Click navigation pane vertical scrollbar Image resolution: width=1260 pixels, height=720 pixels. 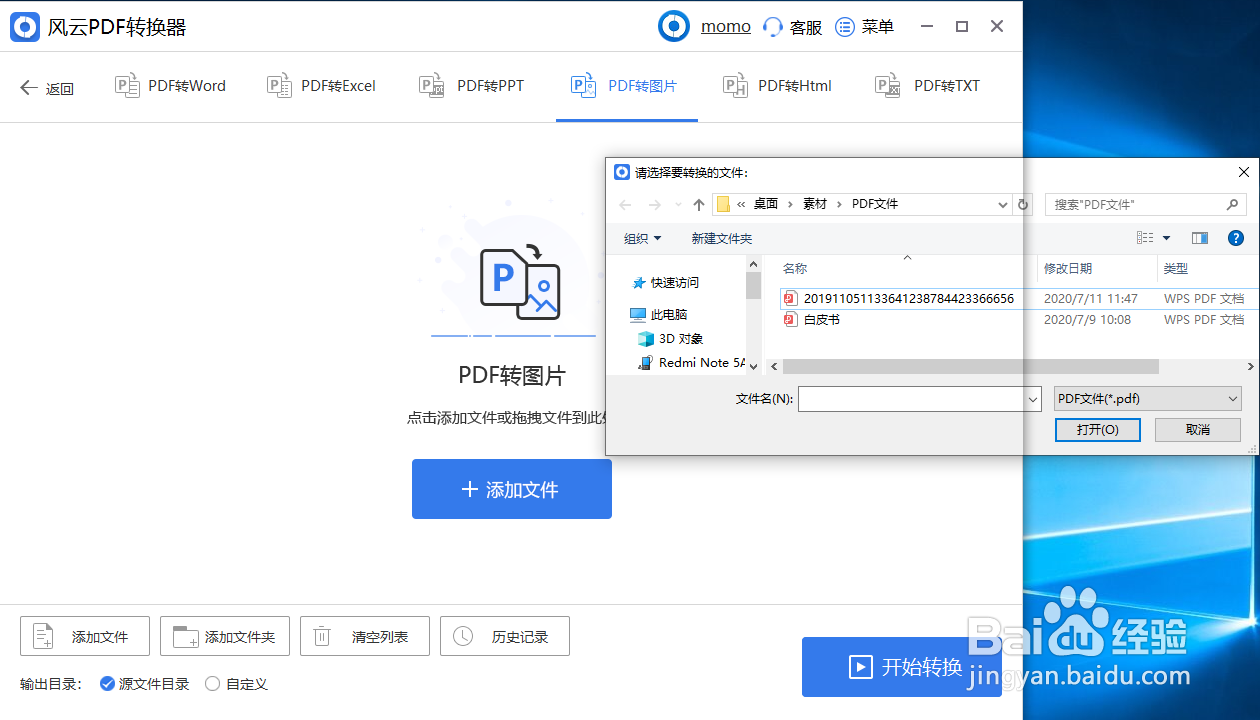pos(754,285)
